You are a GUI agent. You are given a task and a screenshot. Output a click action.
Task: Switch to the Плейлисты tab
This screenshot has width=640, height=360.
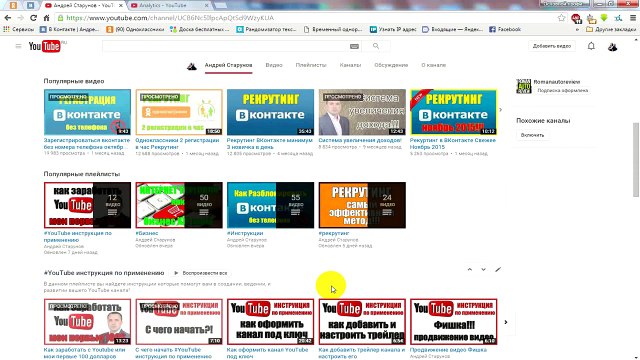point(311,65)
